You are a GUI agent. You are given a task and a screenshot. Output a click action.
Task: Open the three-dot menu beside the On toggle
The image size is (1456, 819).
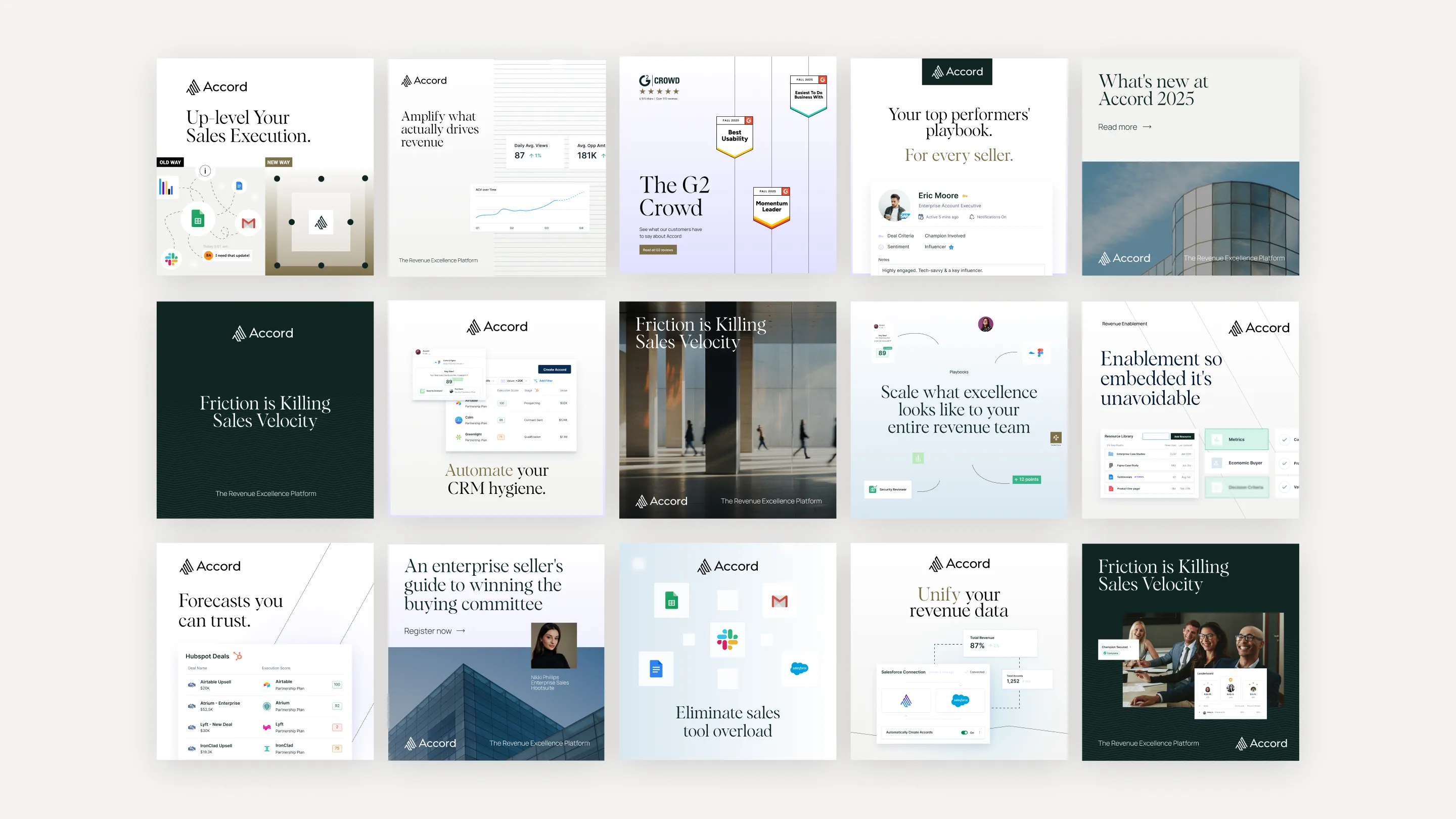(x=979, y=733)
